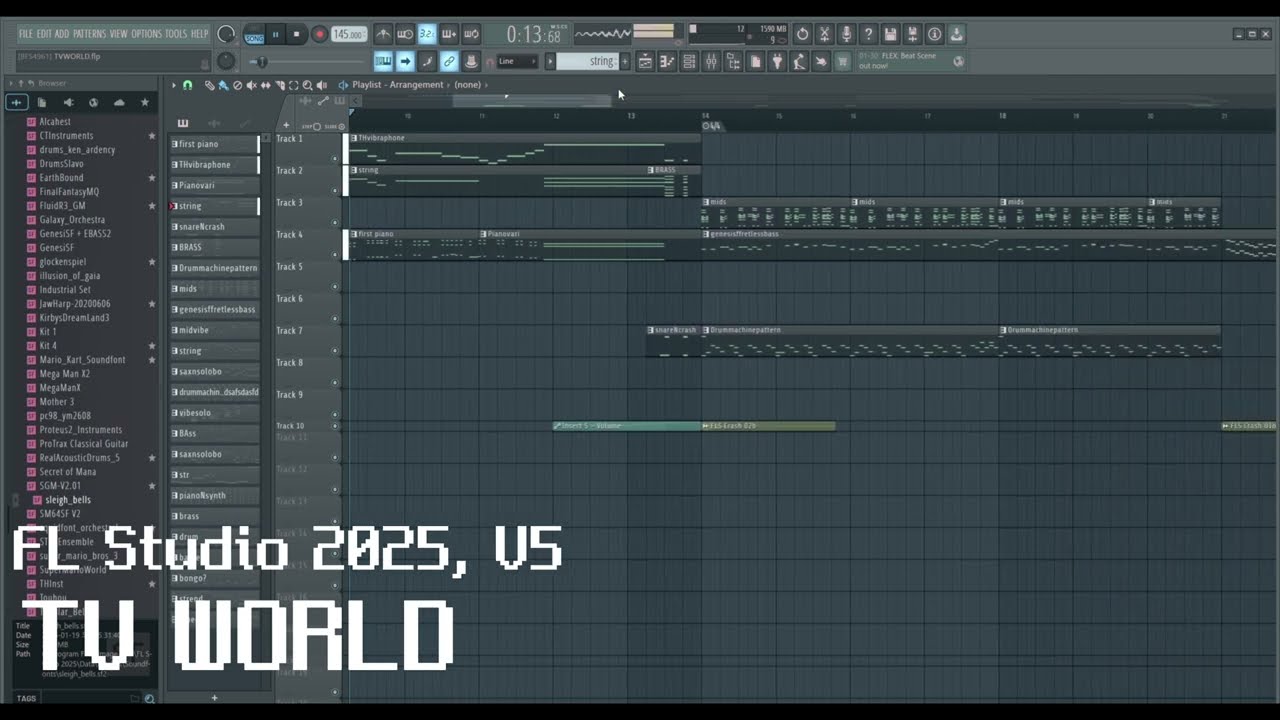
Task: Open the project info icon
Action: click(934, 34)
